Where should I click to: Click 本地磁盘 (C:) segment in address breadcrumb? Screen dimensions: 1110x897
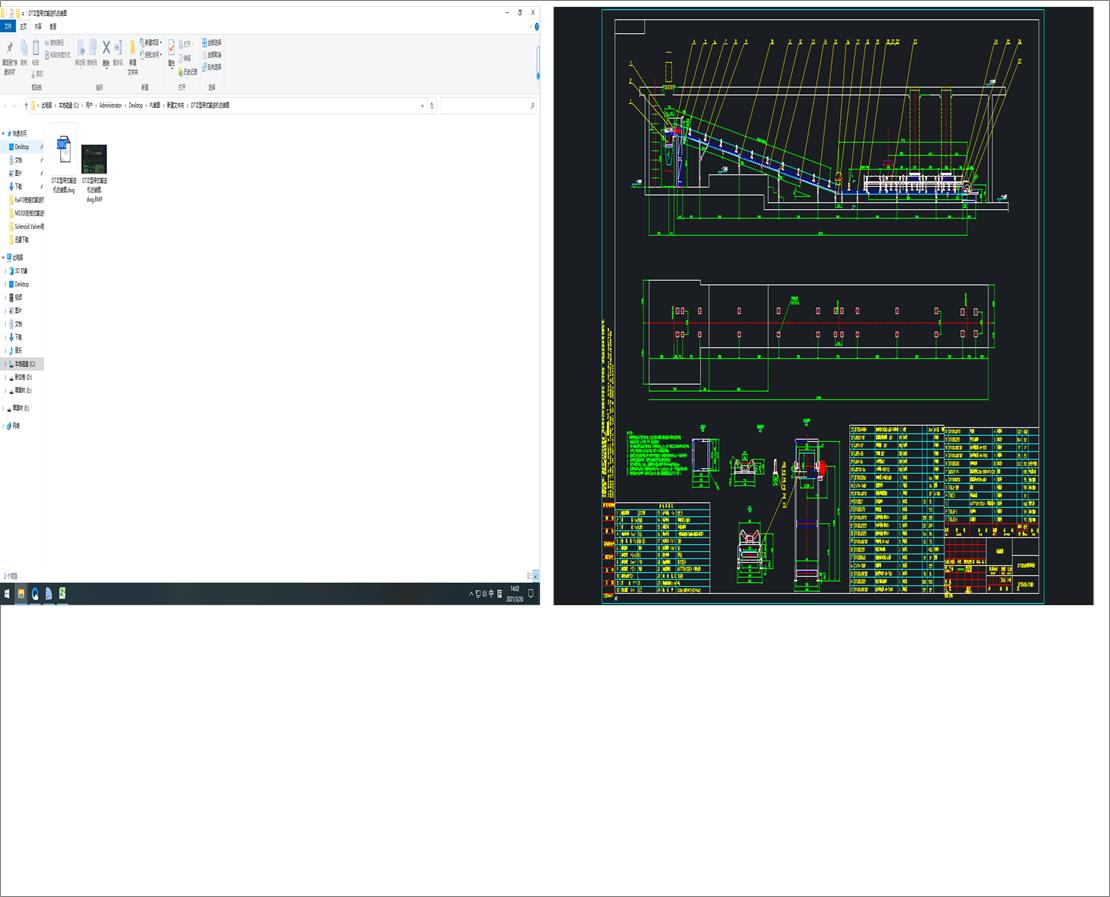coord(69,105)
